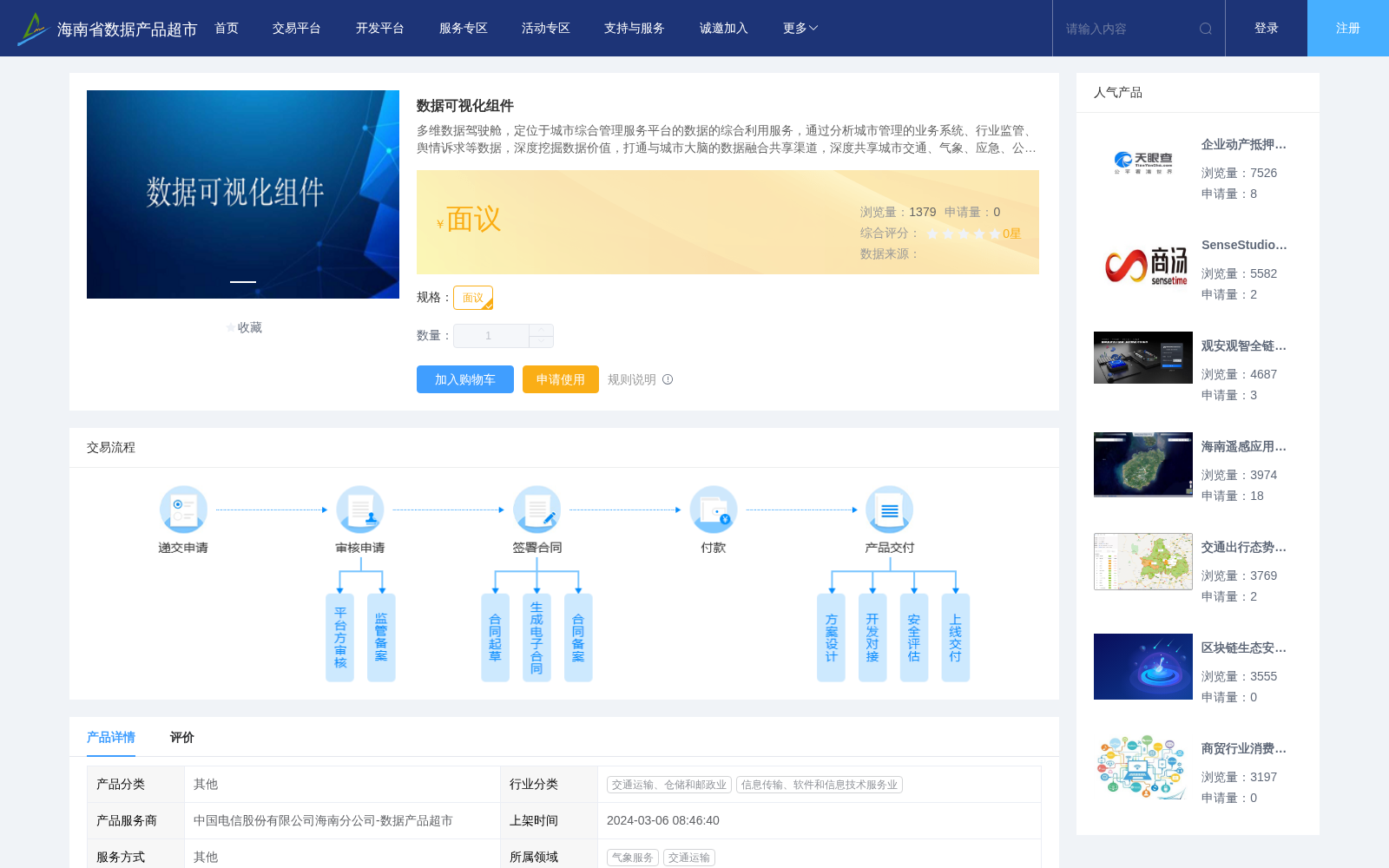1389x868 pixels.
Task: Click the 申请使用 button
Action: click(x=561, y=379)
